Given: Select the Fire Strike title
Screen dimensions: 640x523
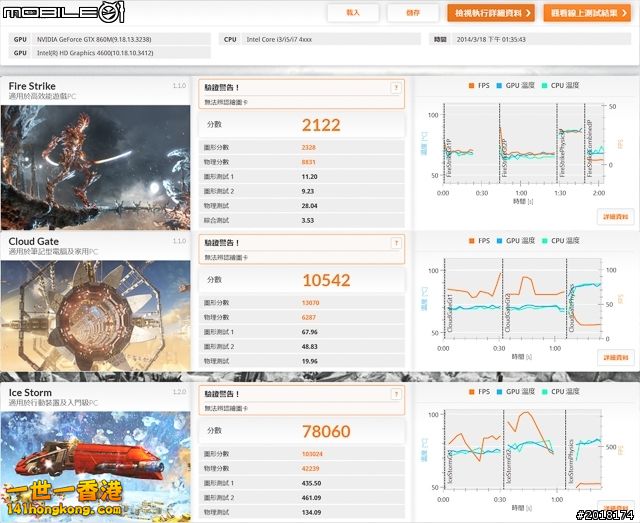Looking at the screenshot, I should [x=32, y=86].
